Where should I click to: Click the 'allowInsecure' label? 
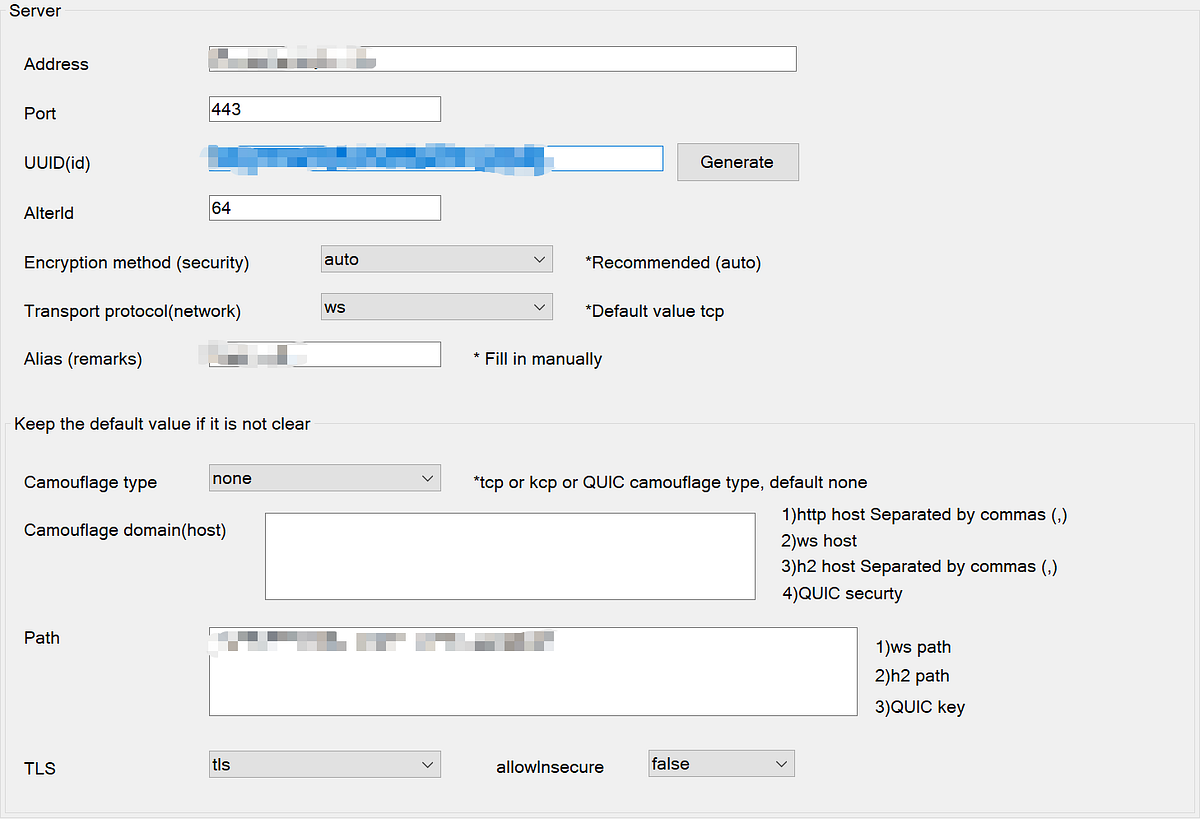click(x=550, y=767)
